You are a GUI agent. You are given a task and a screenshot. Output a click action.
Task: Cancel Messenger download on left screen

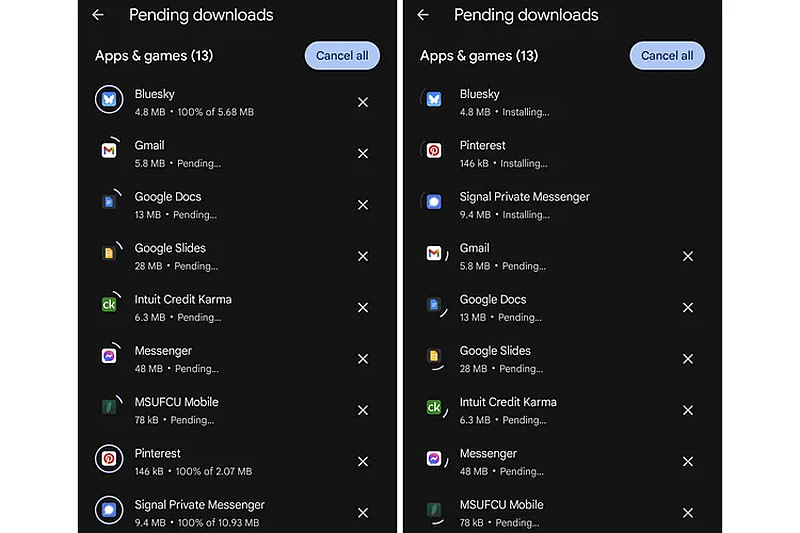point(363,359)
